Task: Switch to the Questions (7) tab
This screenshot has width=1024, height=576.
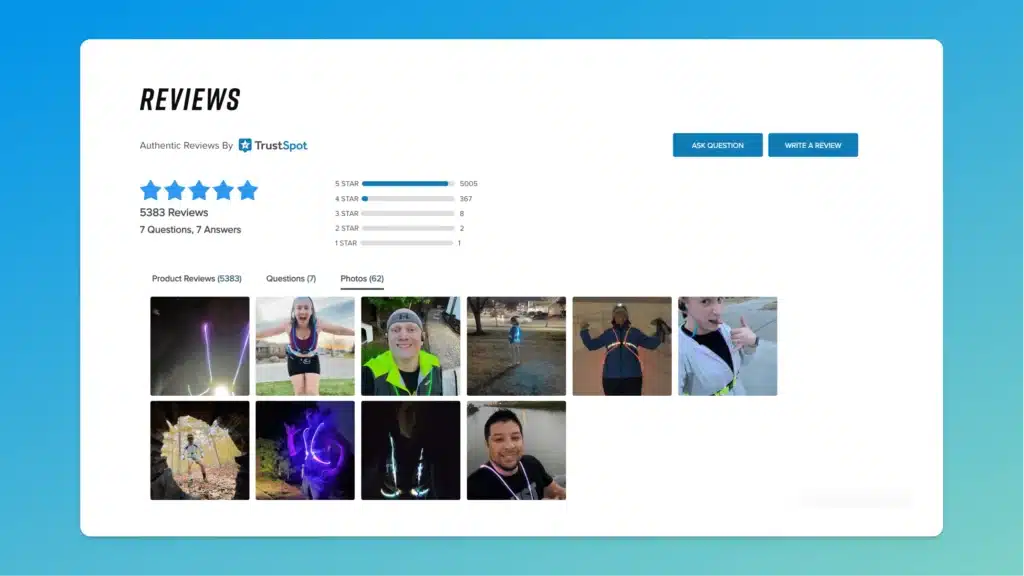Action: pos(290,278)
